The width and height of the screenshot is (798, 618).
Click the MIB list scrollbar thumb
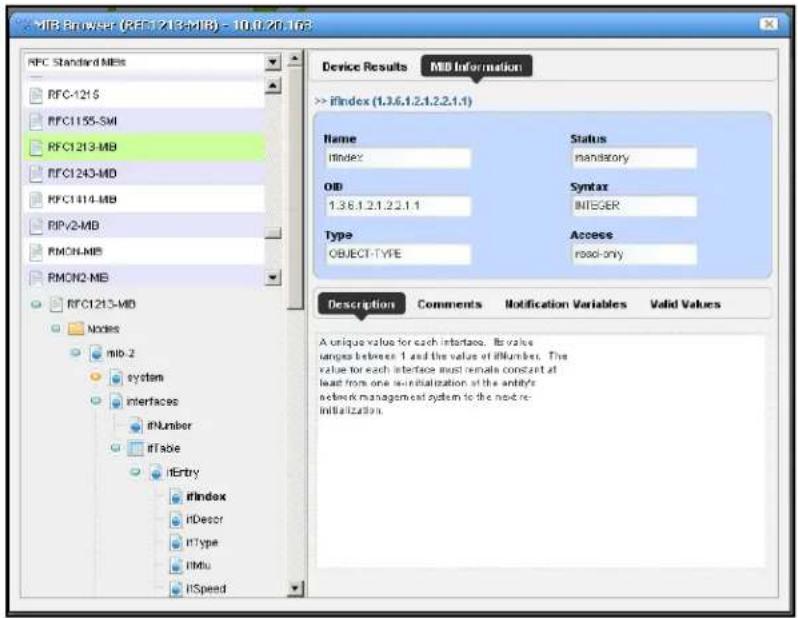coord(273,233)
